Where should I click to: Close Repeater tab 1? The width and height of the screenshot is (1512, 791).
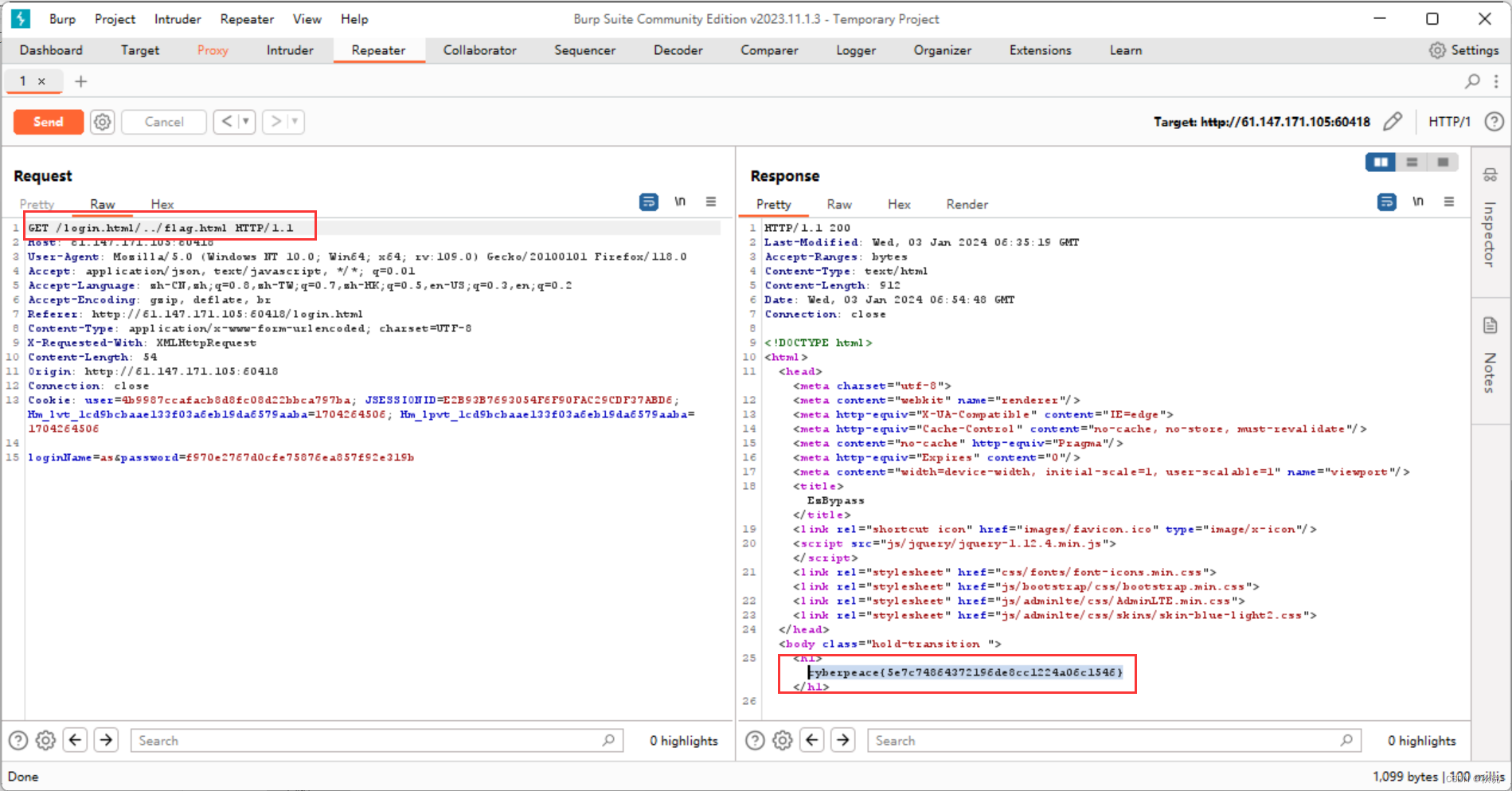point(41,81)
